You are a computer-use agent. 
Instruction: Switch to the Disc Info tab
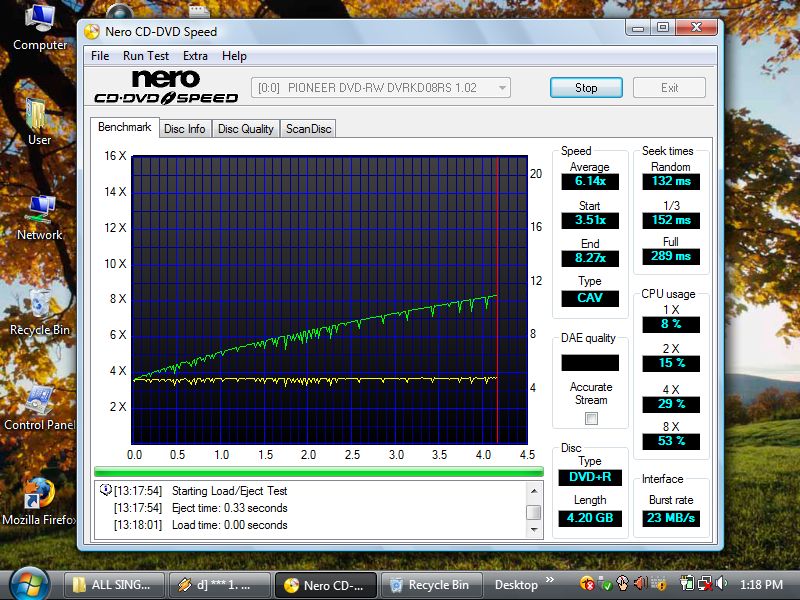pos(185,129)
